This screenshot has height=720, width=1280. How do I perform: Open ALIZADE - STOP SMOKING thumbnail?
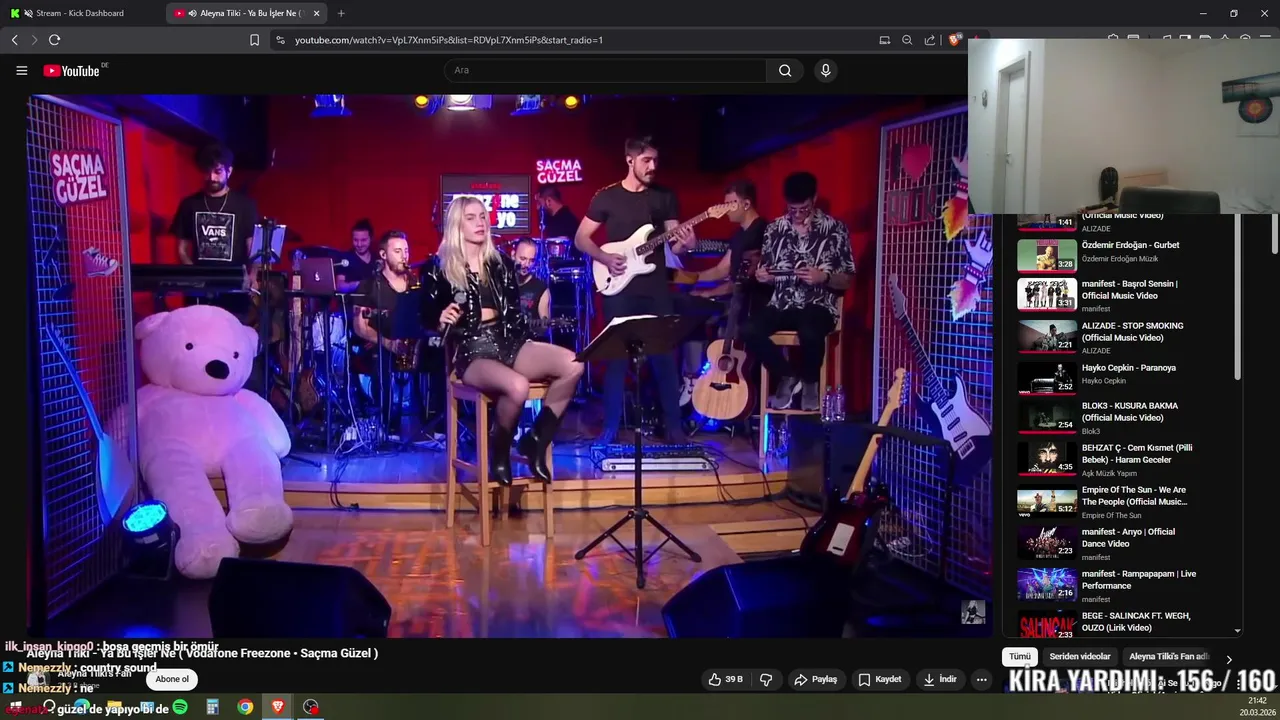[1047, 336]
